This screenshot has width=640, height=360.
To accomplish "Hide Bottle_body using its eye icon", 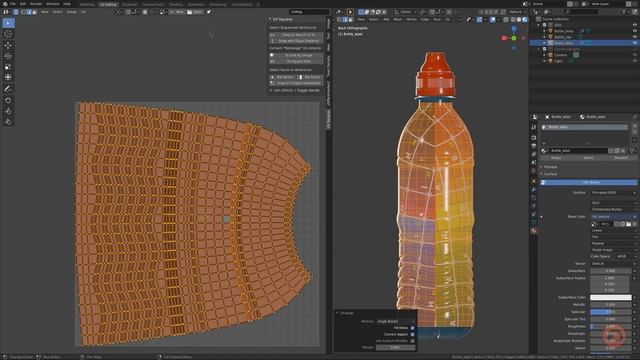I will pyautogui.click(x=635, y=31).
